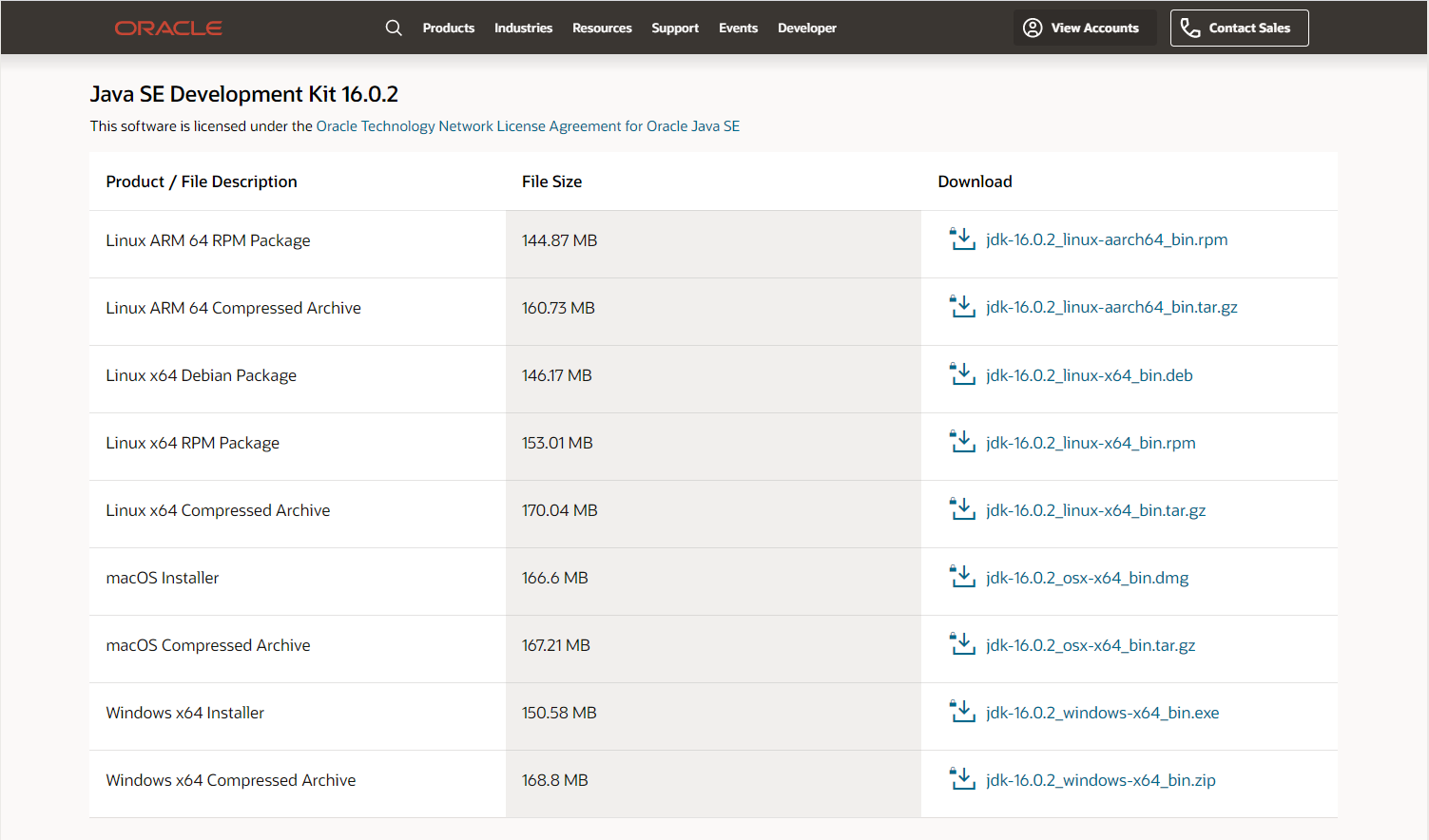Click download icon for Windows x64 Compressed Archive
This screenshot has height=840, width=1429.
[962, 780]
